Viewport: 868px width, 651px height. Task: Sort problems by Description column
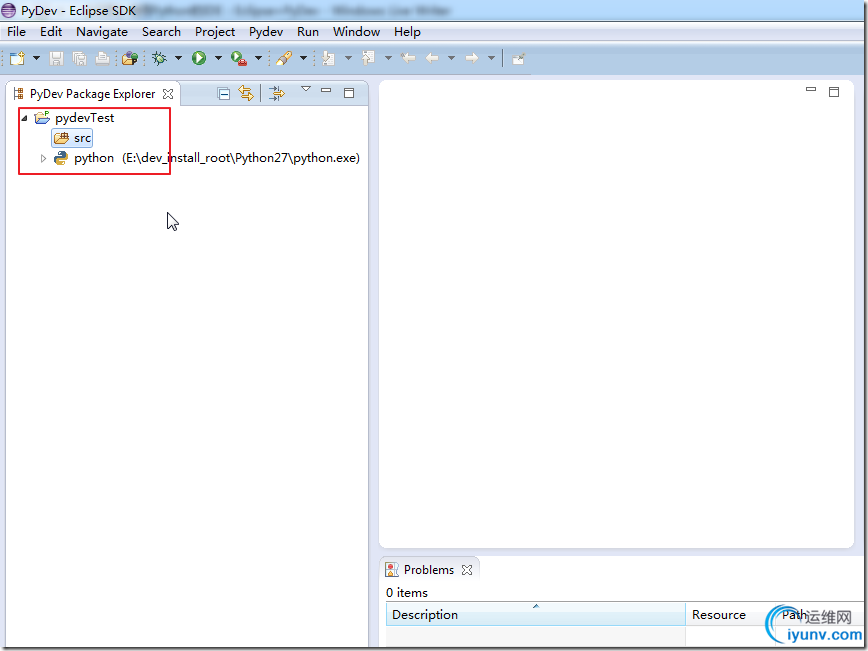(x=535, y=614)
